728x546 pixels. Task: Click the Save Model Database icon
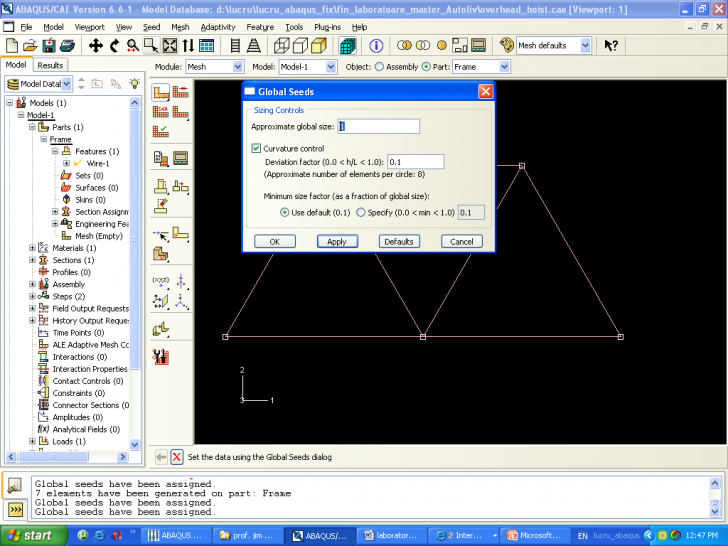pos(49,46)
